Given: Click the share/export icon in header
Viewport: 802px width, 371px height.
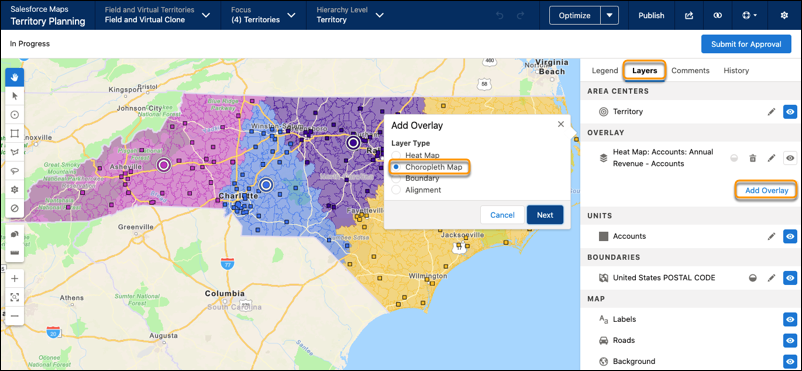Looking at the screenshot, I should pos(688,15).
